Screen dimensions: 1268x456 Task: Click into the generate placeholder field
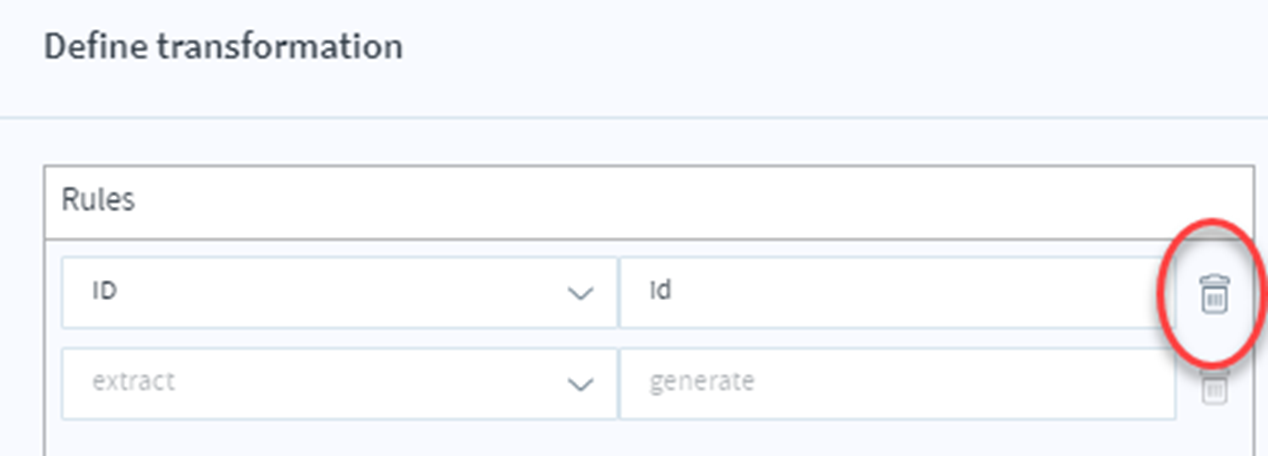(x=897, y=383)
